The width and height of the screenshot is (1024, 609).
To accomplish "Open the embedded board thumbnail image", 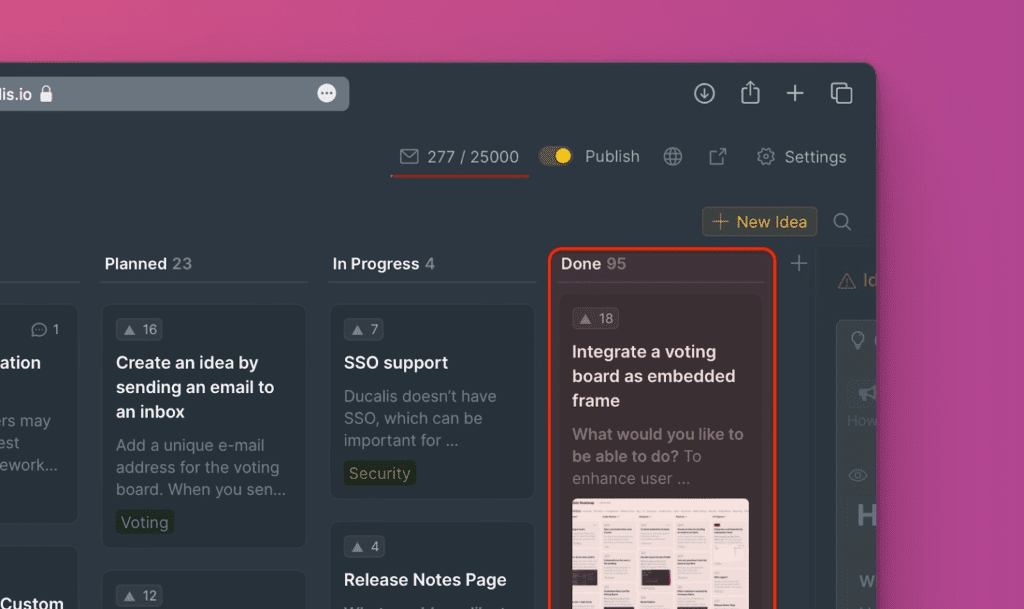I will [x=660, y=553].
